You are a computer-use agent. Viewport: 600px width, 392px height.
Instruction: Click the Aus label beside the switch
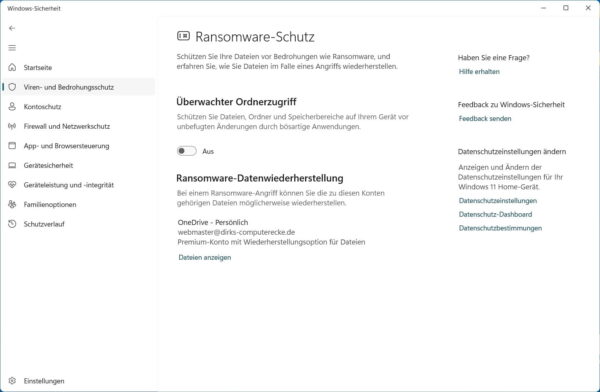(x=208, y=151)
